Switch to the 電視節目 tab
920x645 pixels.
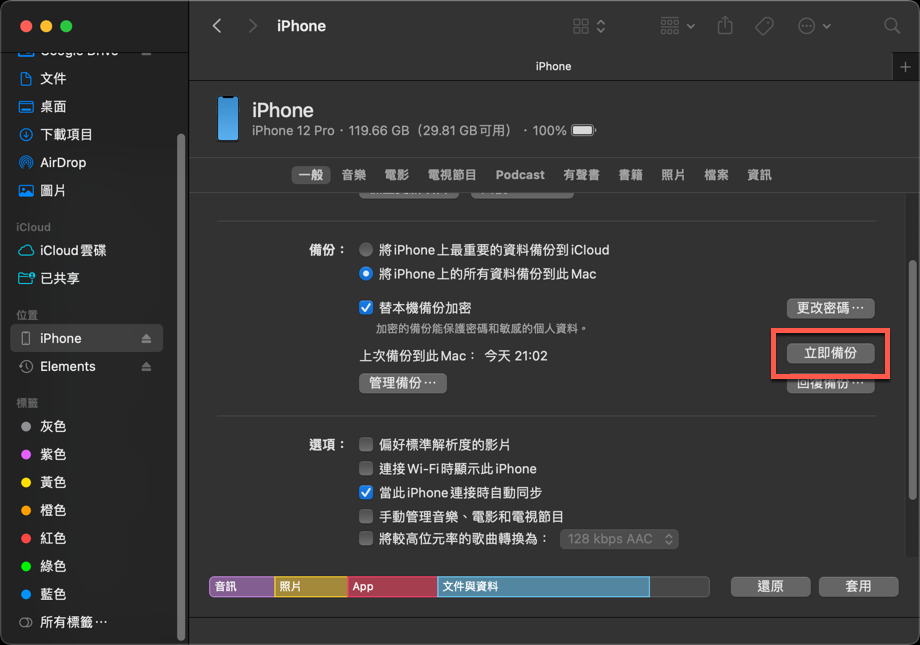click(x=452, y=175)
